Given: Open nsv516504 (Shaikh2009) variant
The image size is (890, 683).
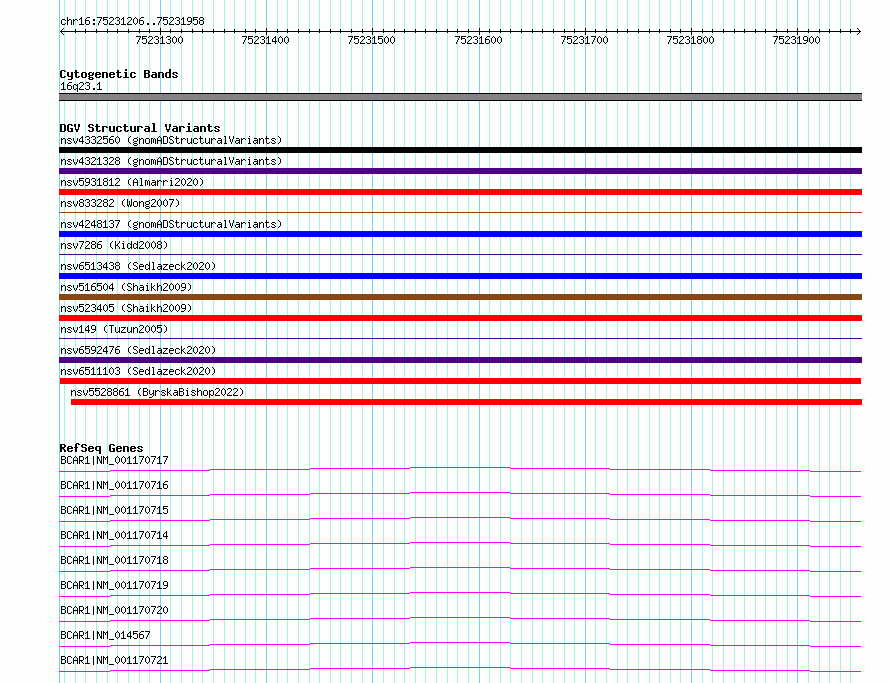Looking at the screenshot, I should click(126, 287).
